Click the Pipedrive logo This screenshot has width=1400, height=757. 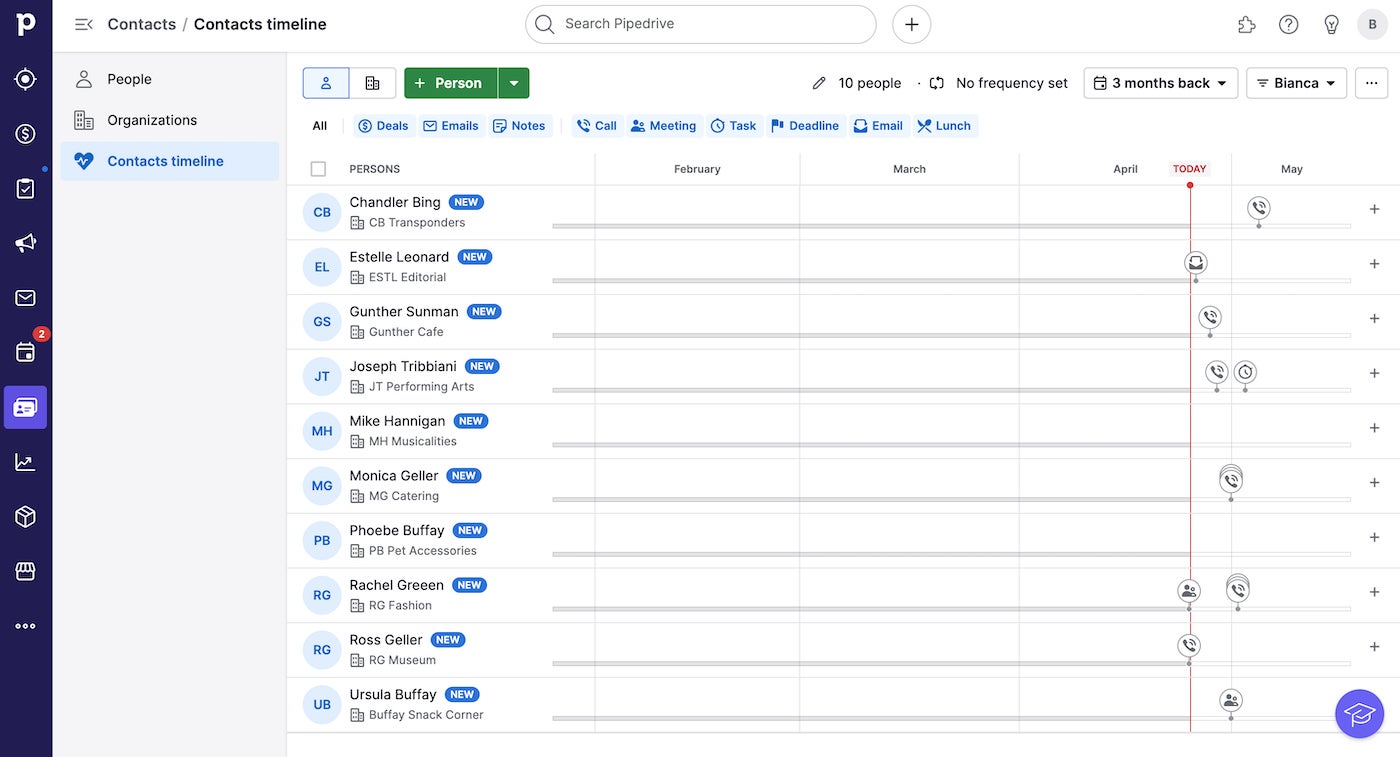[x=26, y=24]
